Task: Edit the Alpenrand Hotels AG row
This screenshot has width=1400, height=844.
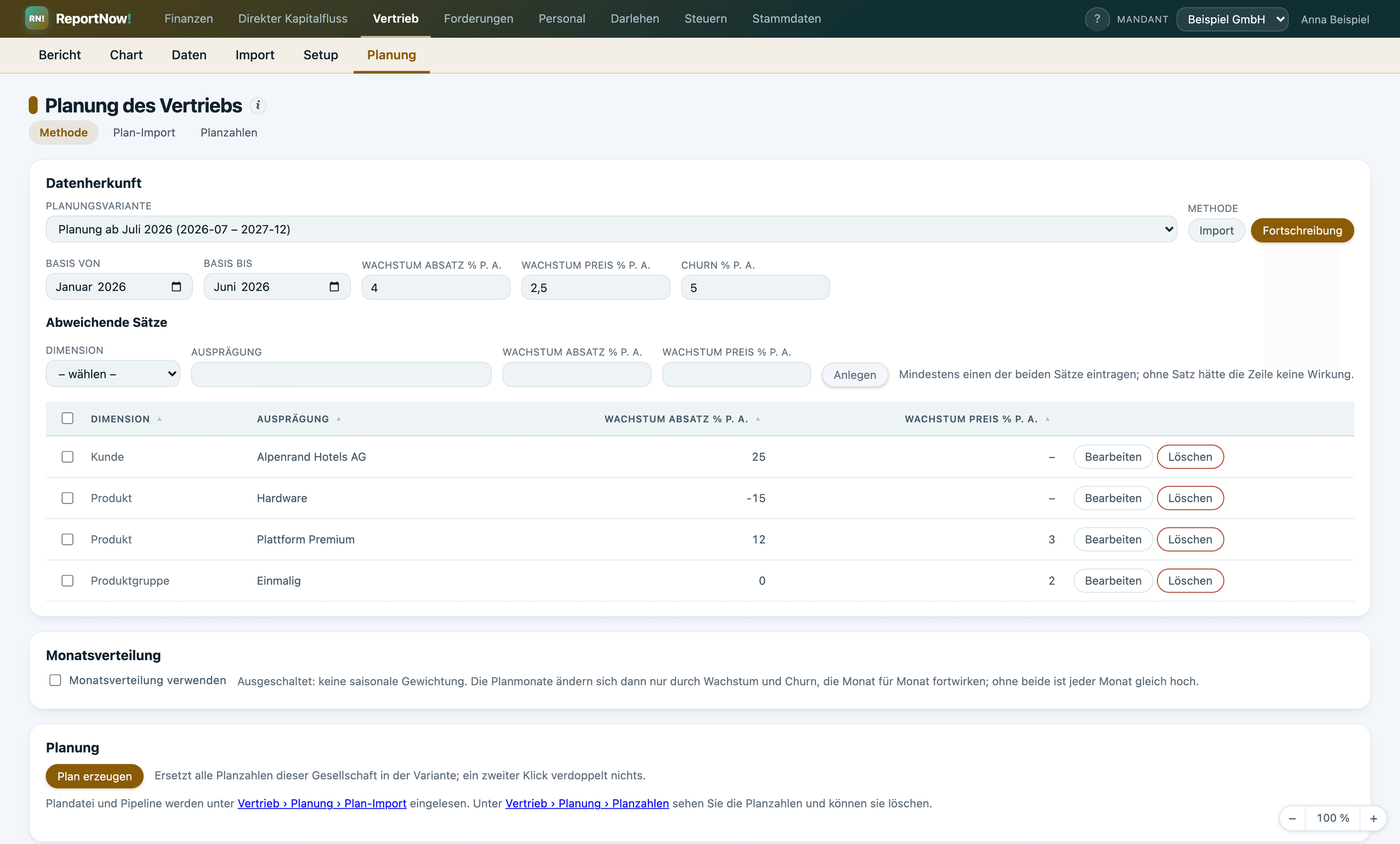Action: pos(1112,457)
